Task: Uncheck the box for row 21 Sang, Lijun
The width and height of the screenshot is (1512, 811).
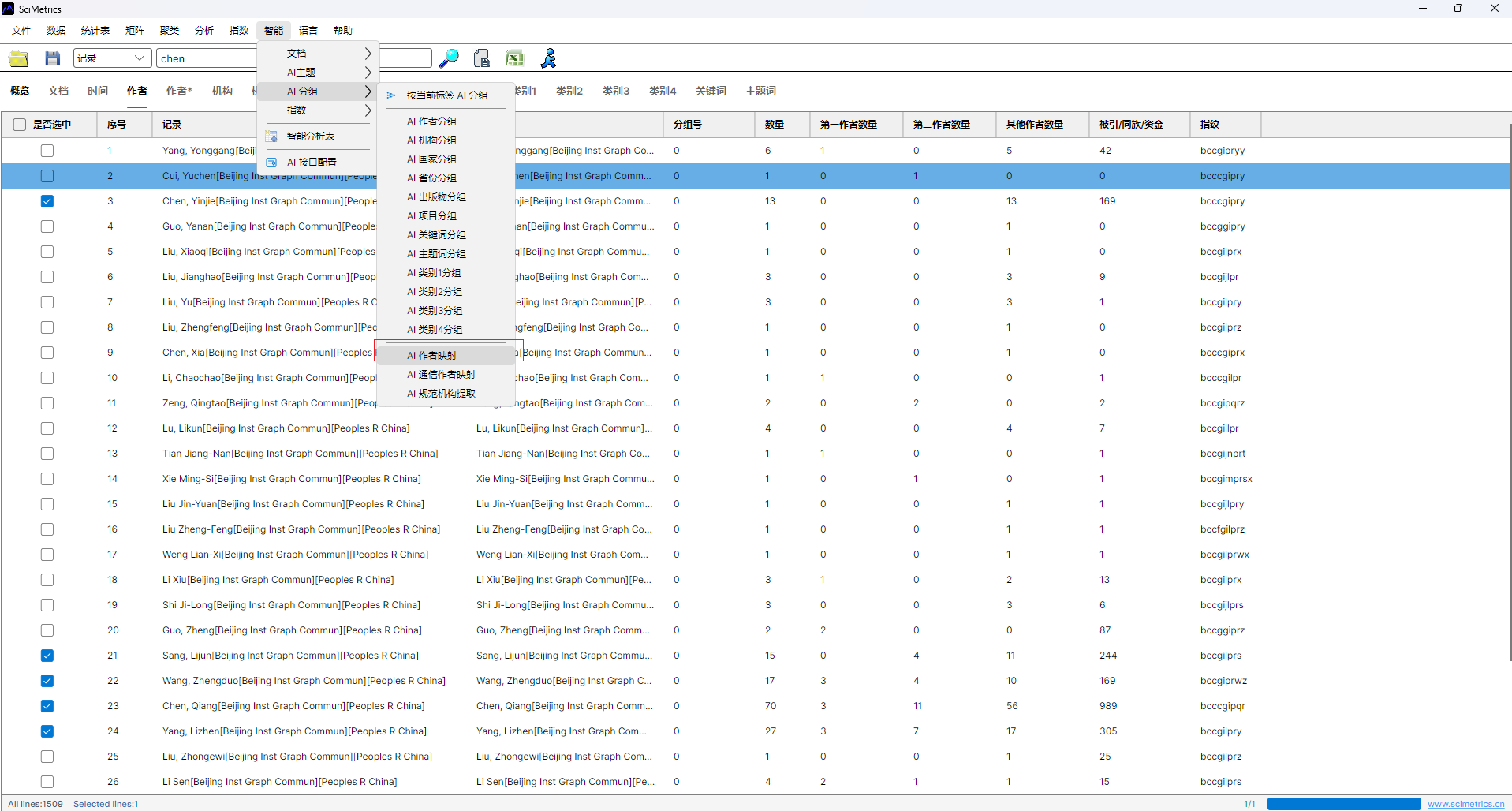Action: (47, 656)
